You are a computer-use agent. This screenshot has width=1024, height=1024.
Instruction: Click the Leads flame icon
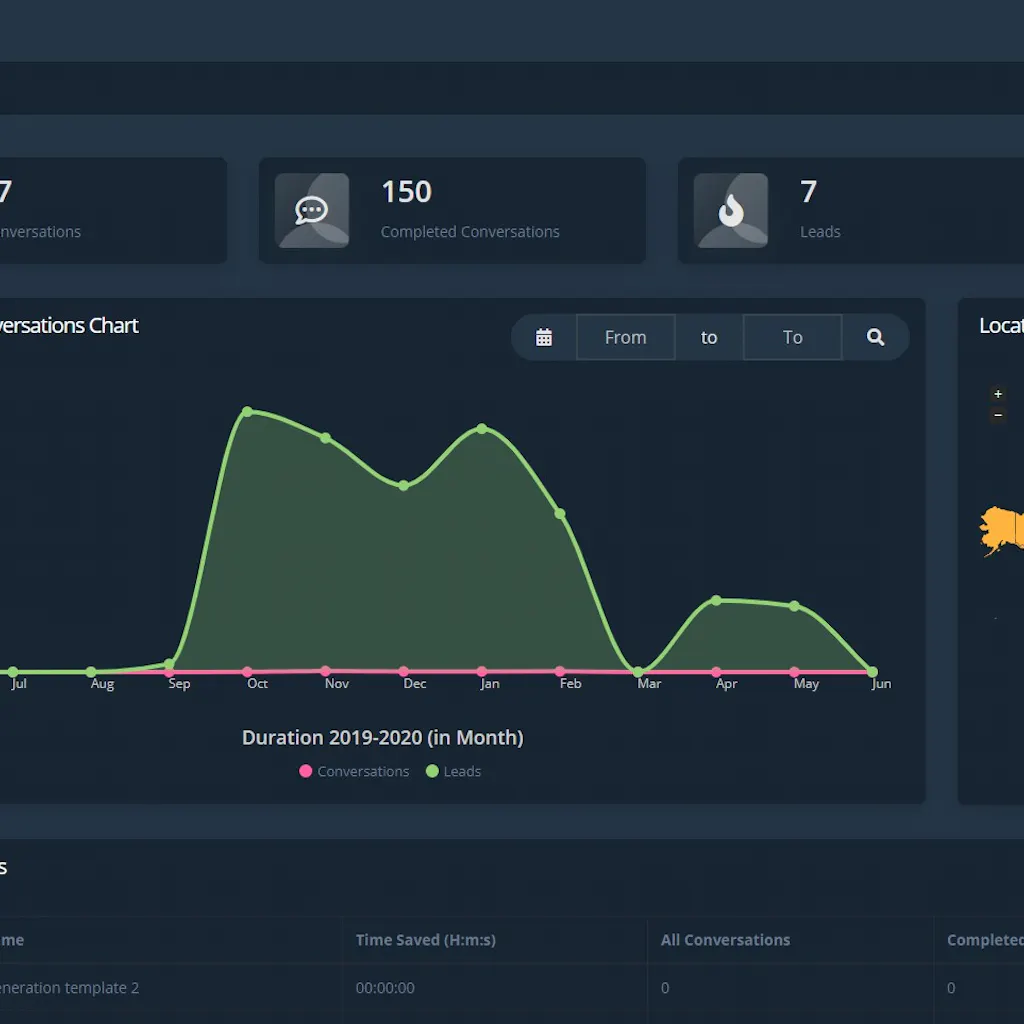pyautogui.click(x=731, y=210)
